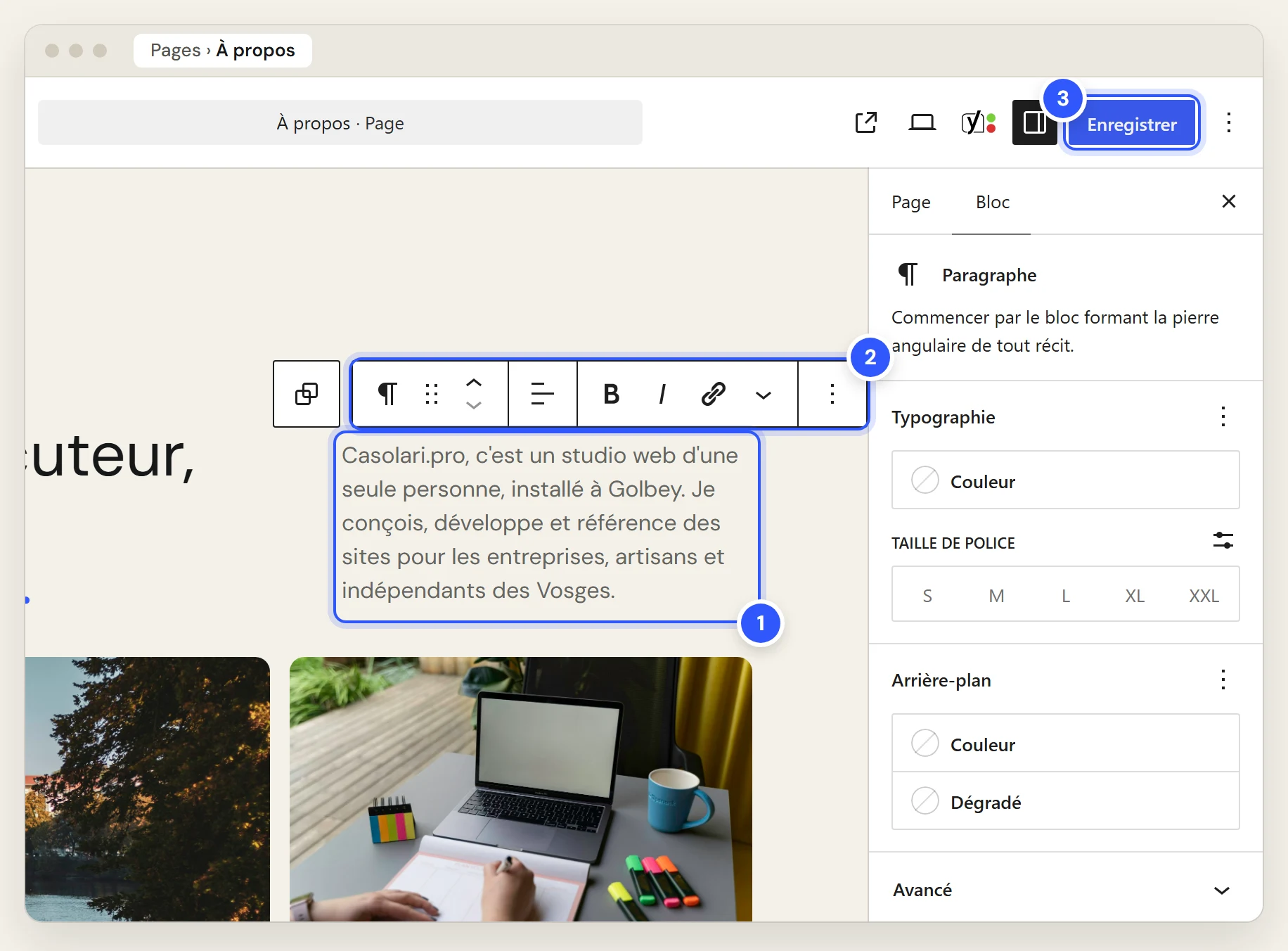The width and height of the screenshot is (1288, 951).
Task: Open the Dégradé gradient picker
Action: (x=1065, y=801)
